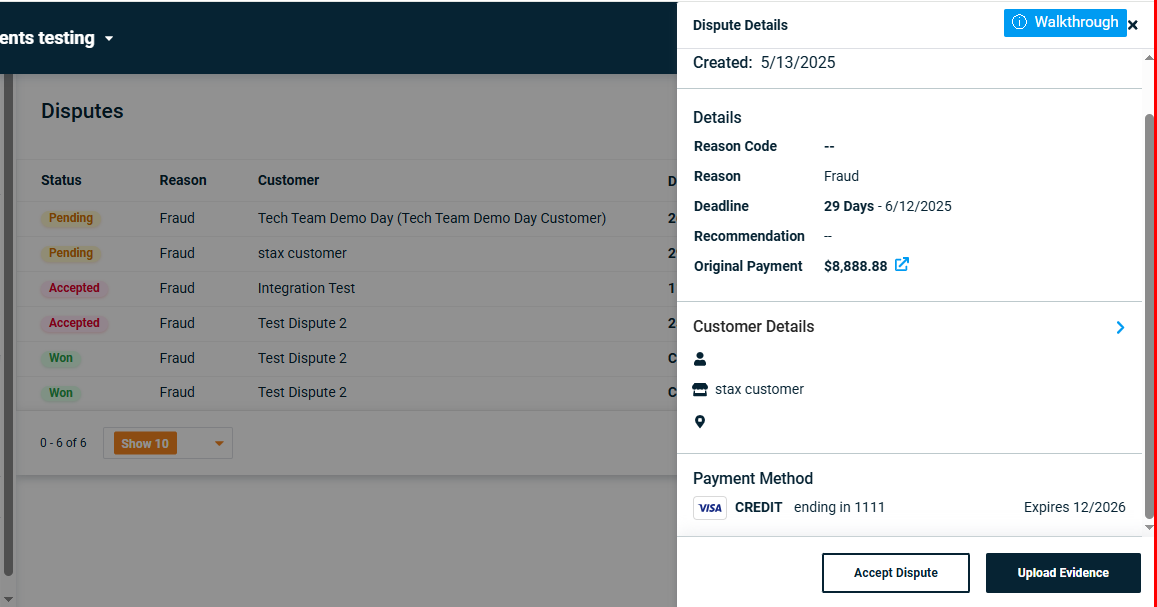1157x607 pixels.
Task: Click the Reason Code label
Action: 735,146
